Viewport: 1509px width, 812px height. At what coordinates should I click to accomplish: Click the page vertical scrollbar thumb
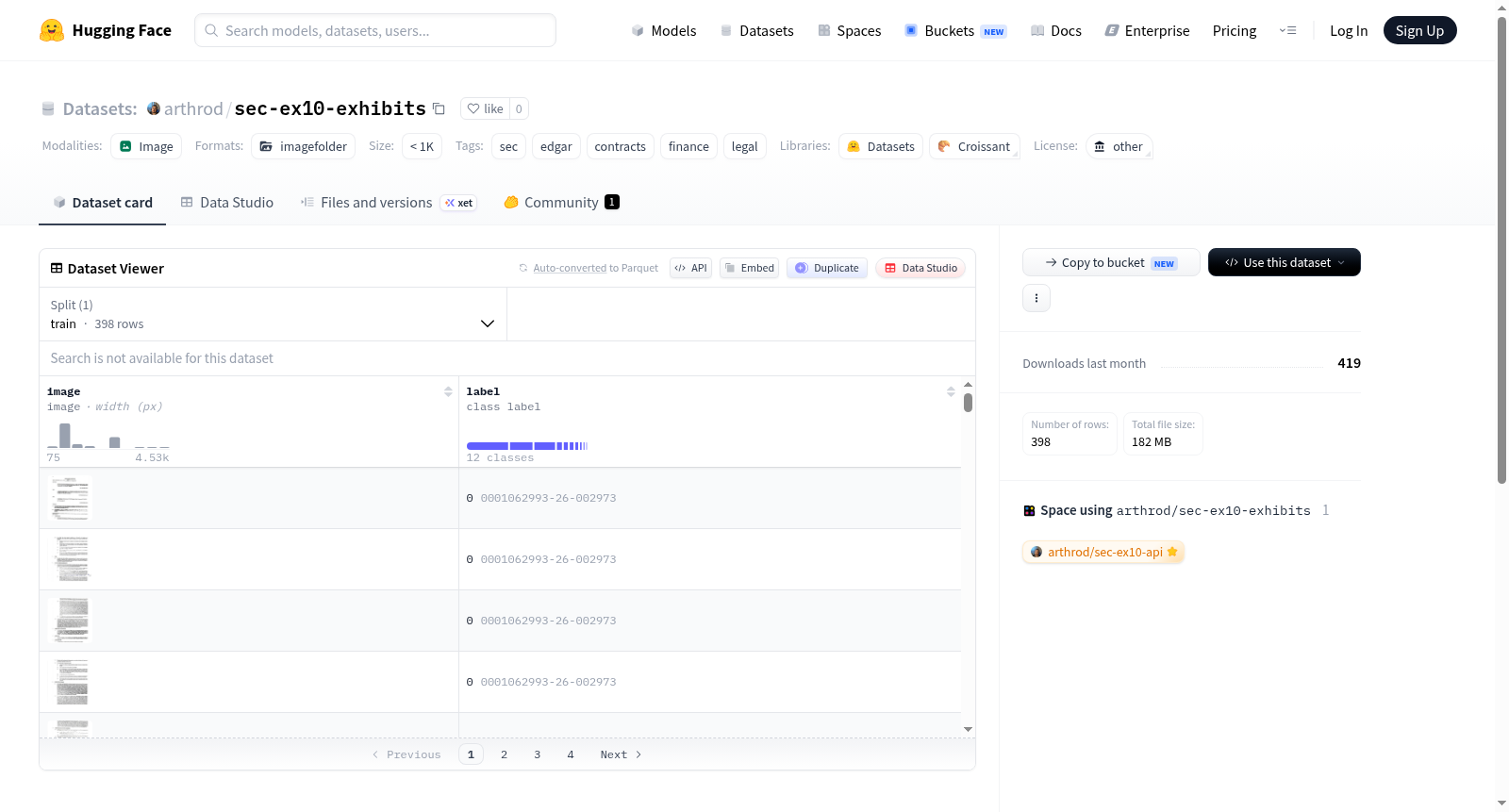coord(1501,250)
